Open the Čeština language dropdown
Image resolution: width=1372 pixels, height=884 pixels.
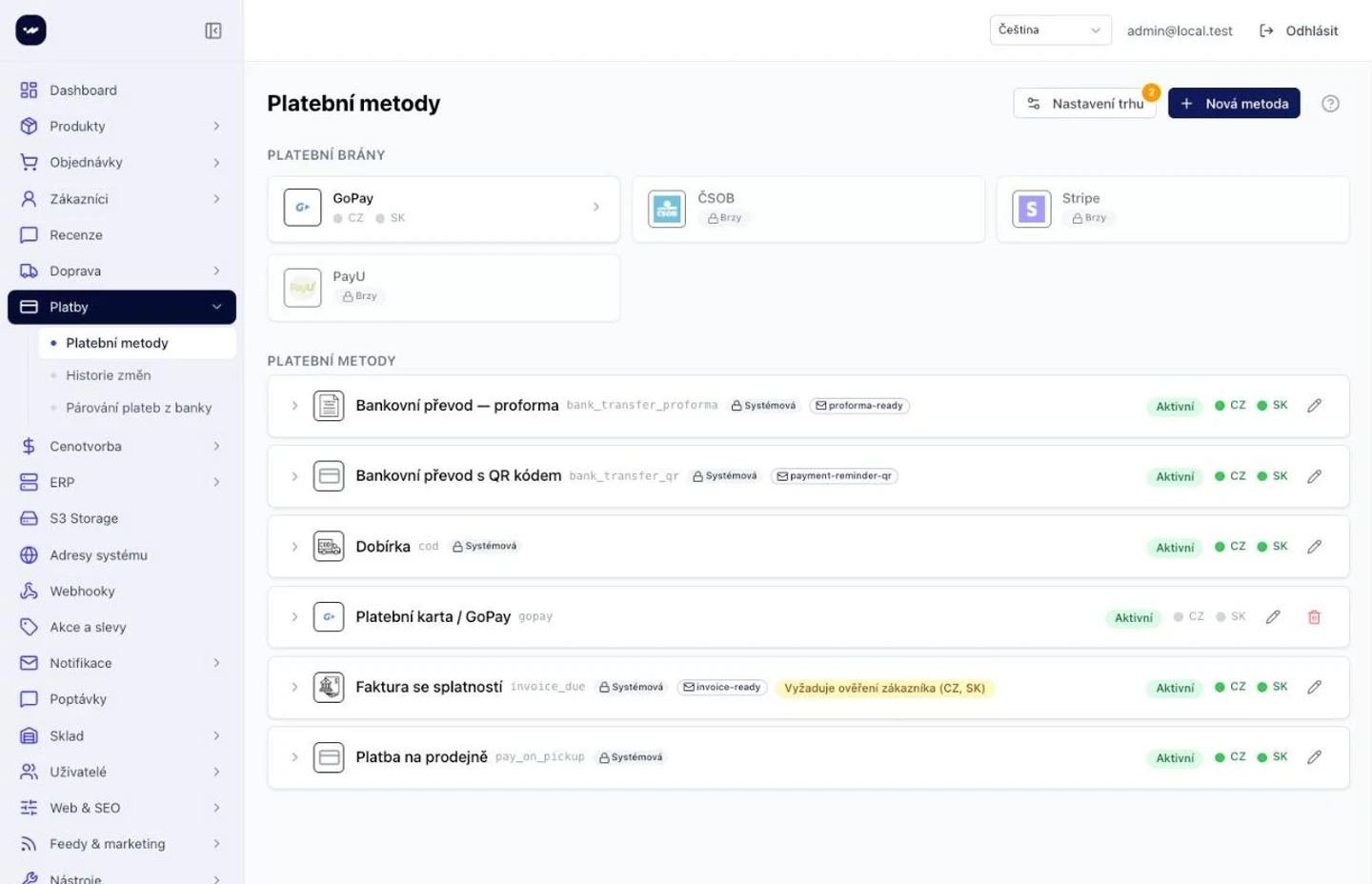coord(1050,30)
